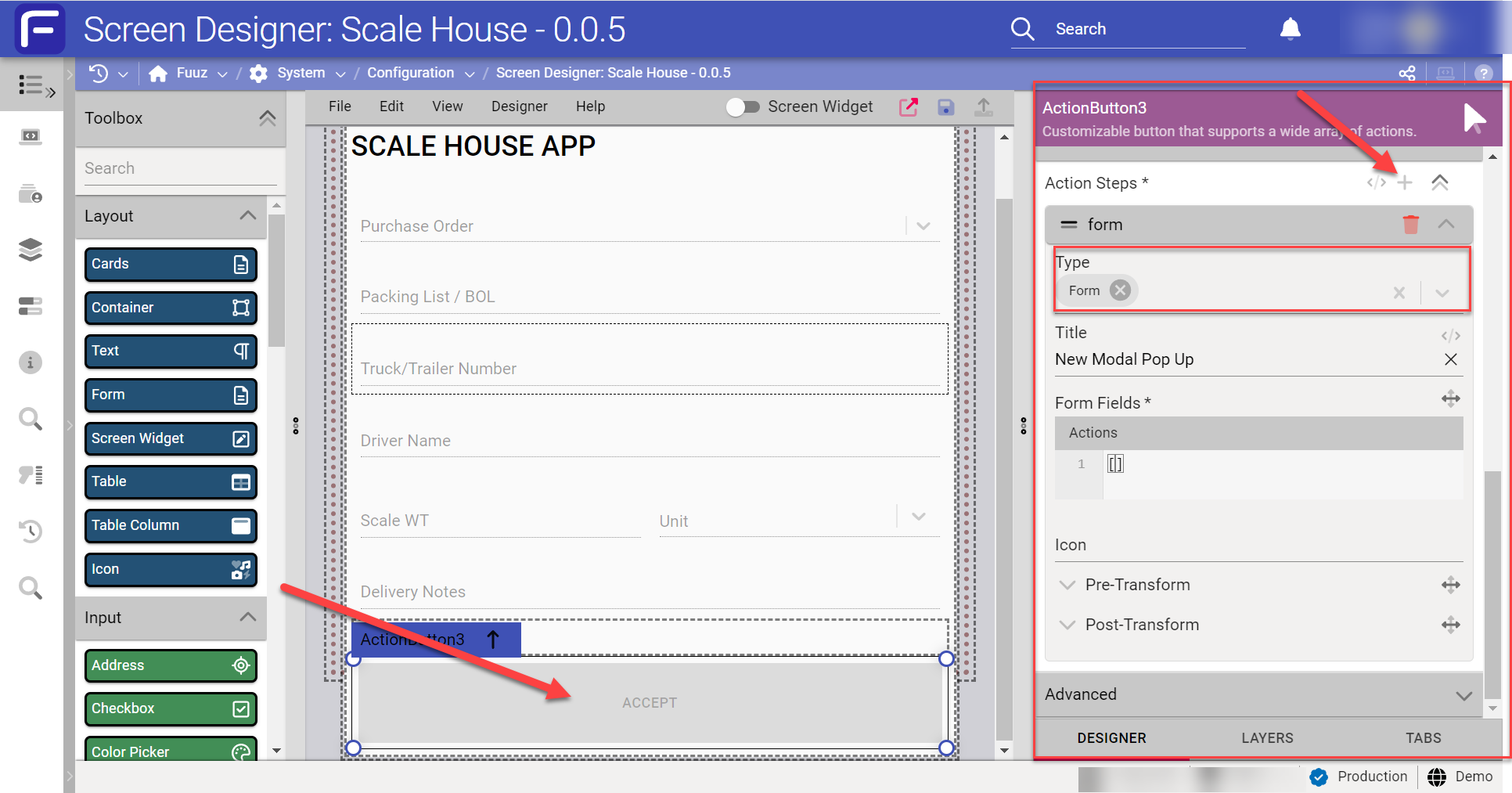Open the View menu
Screen dimensions: 1512x793
[448, 106]
